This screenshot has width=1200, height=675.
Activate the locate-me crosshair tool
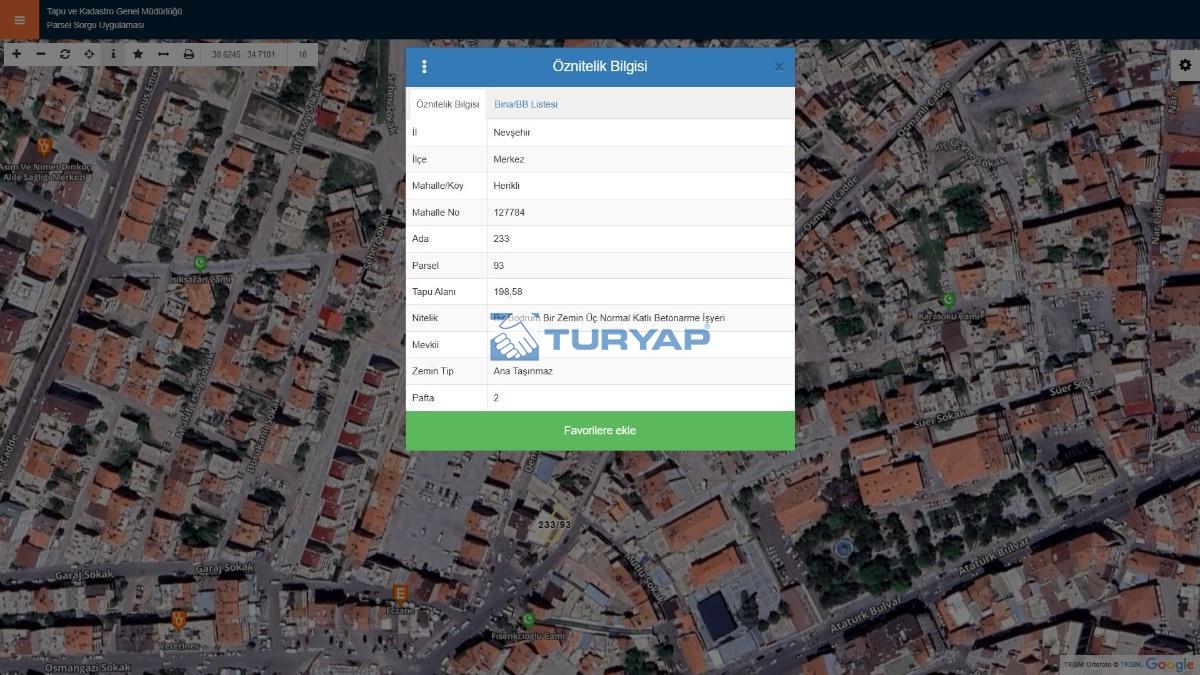(x=89, y=54)
